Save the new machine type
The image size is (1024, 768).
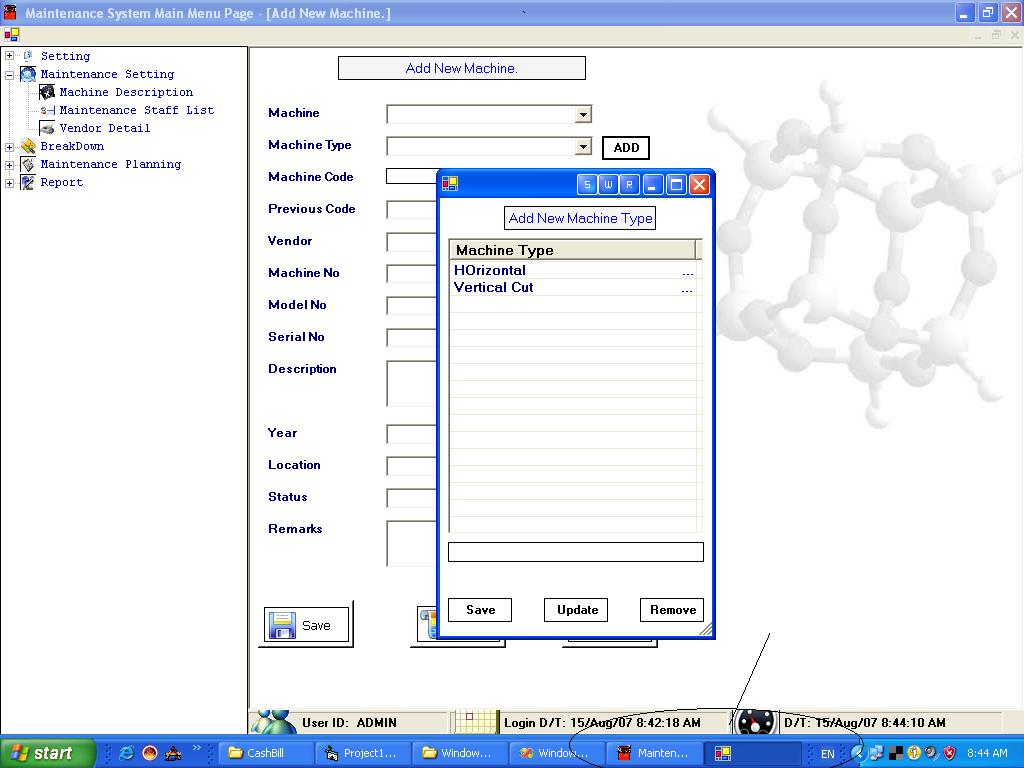click(x=480, y=610)
